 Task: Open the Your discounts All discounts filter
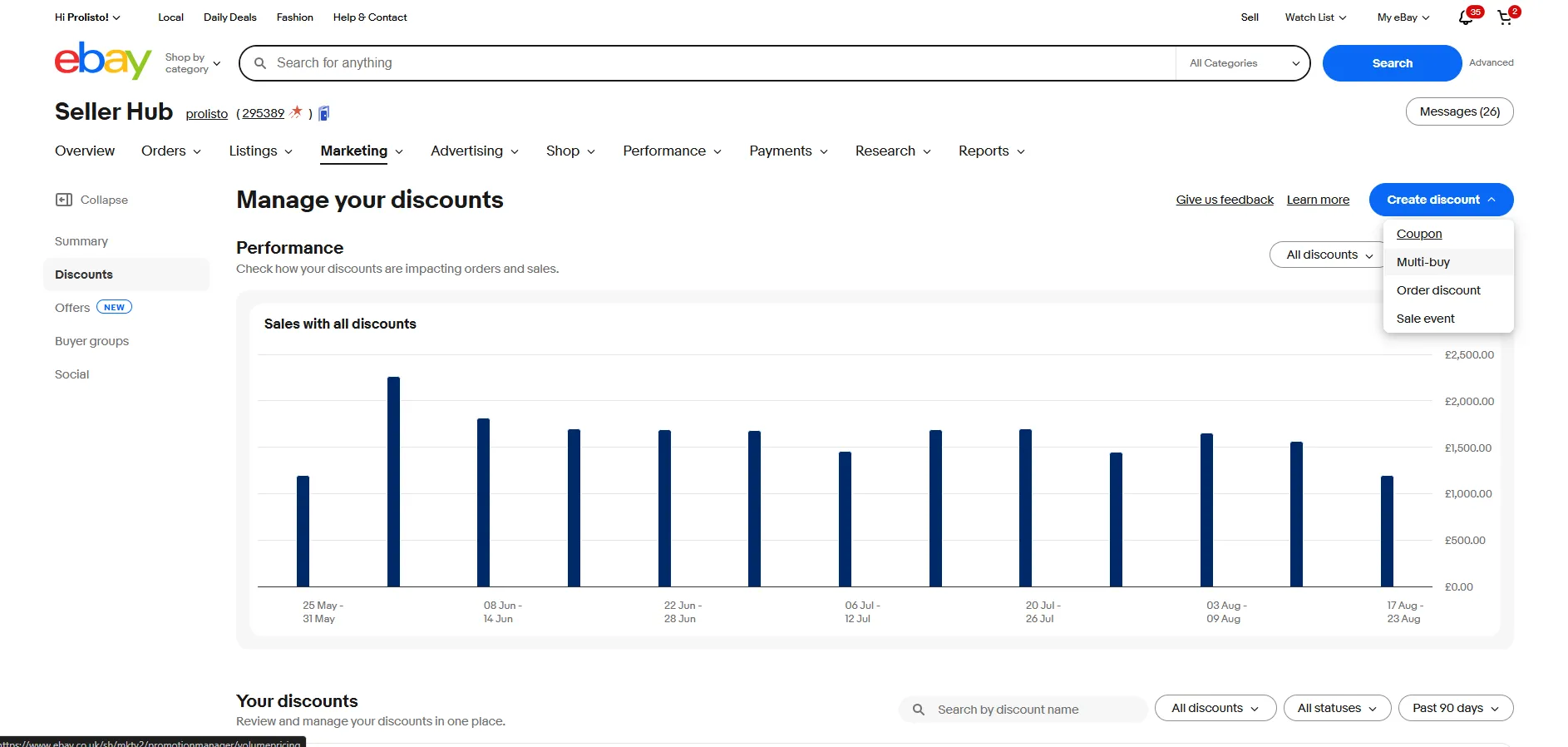coord(1215,709)
